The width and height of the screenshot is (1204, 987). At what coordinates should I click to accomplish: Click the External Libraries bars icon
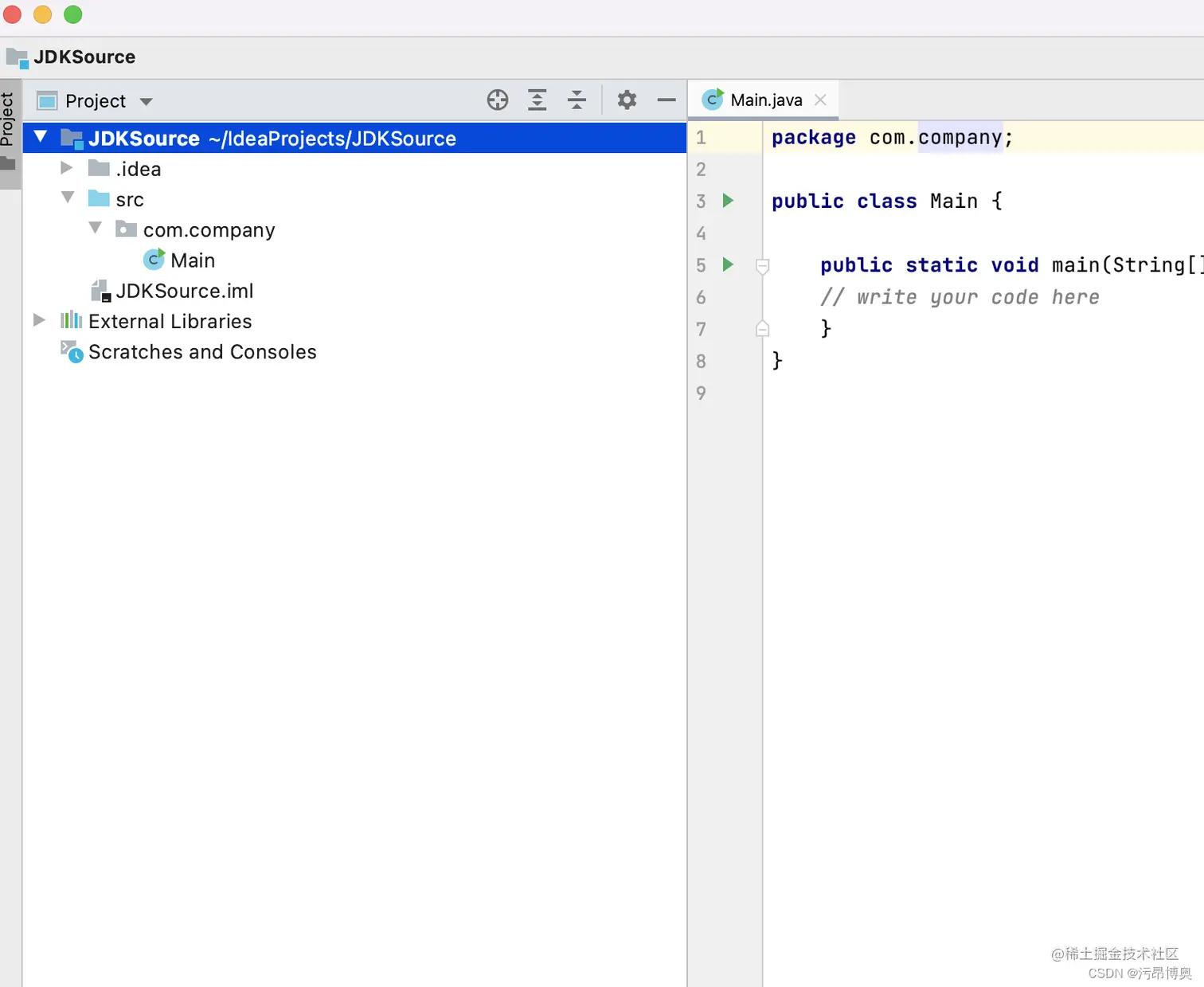pos(72,320)
